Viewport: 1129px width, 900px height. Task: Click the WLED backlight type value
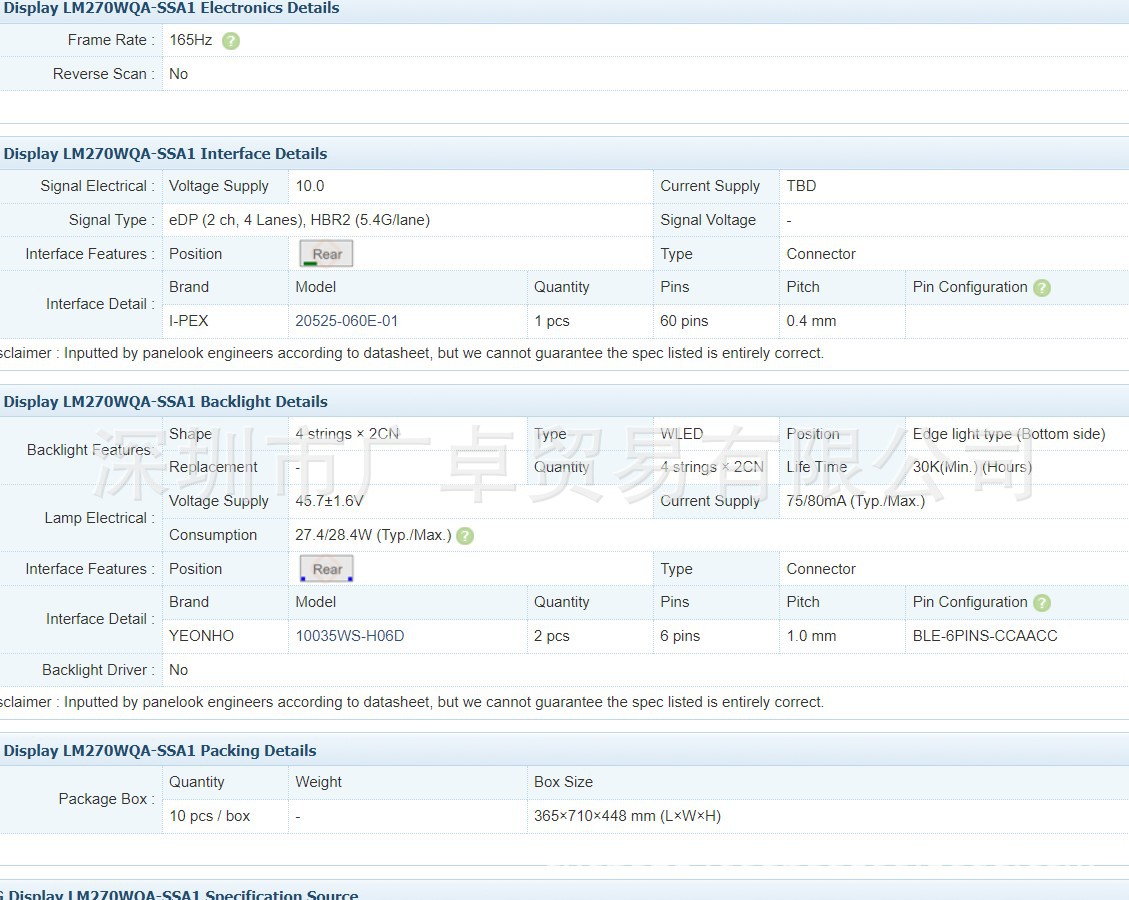681,433
